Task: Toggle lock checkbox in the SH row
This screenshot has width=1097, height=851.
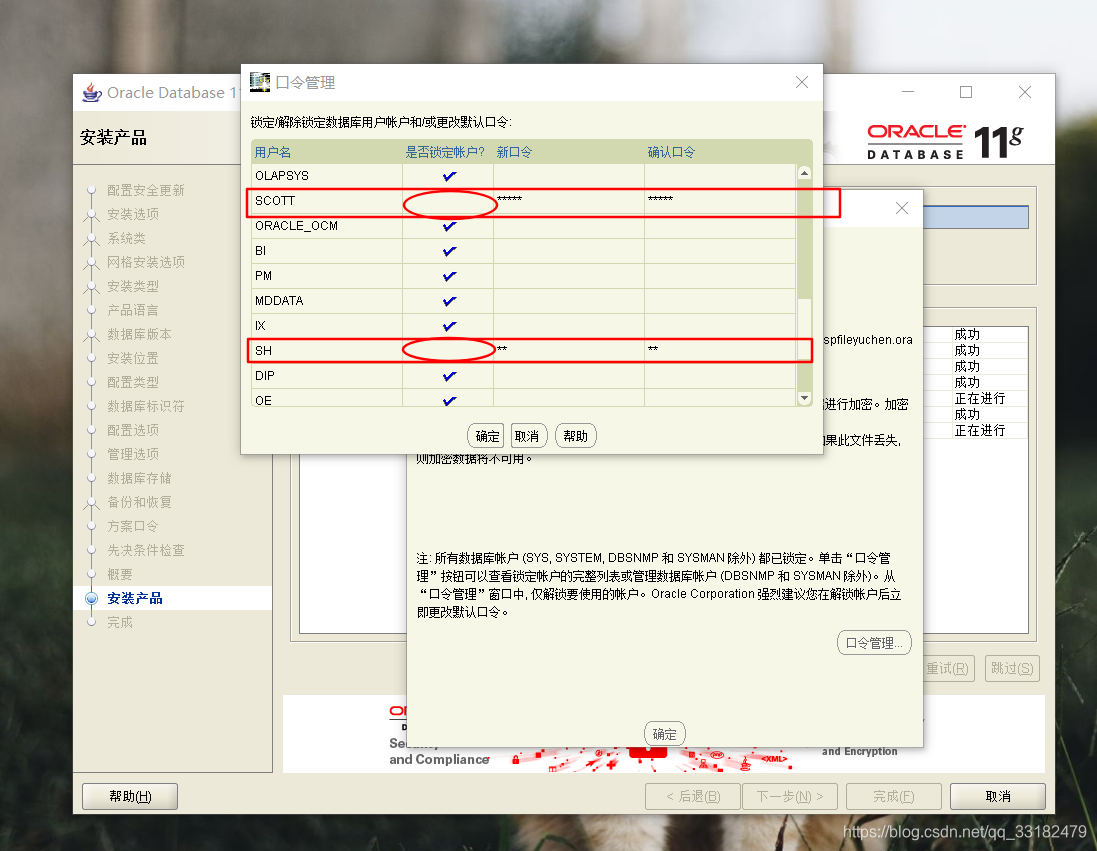Action: [449, 351]
